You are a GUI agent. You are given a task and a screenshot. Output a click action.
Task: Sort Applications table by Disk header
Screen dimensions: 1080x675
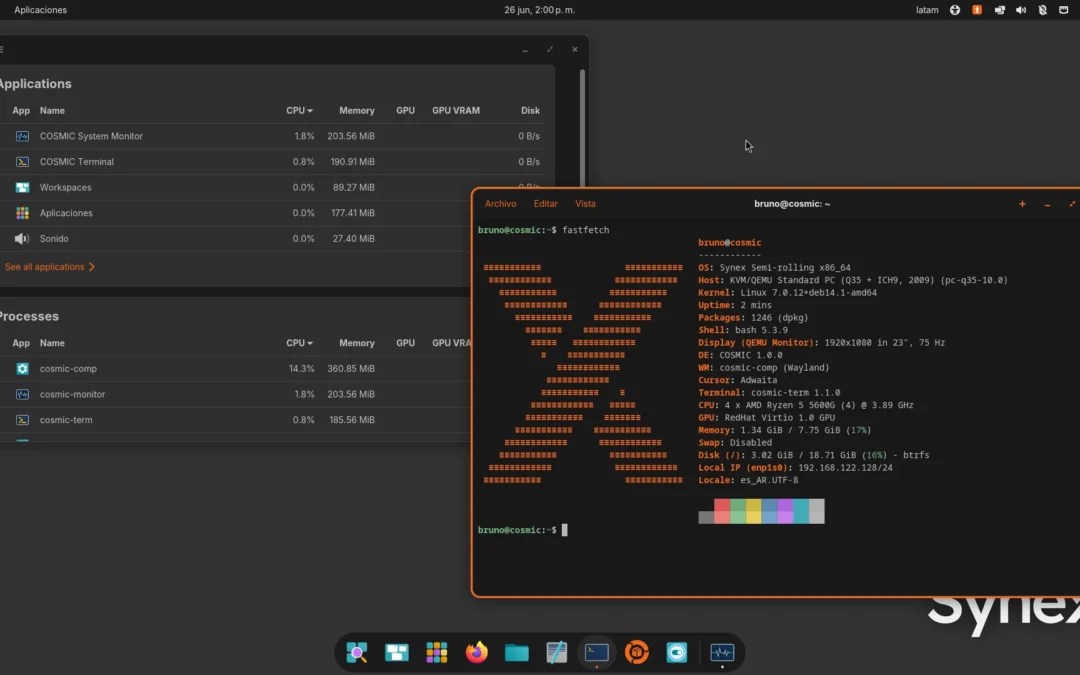tap(530, 110)
